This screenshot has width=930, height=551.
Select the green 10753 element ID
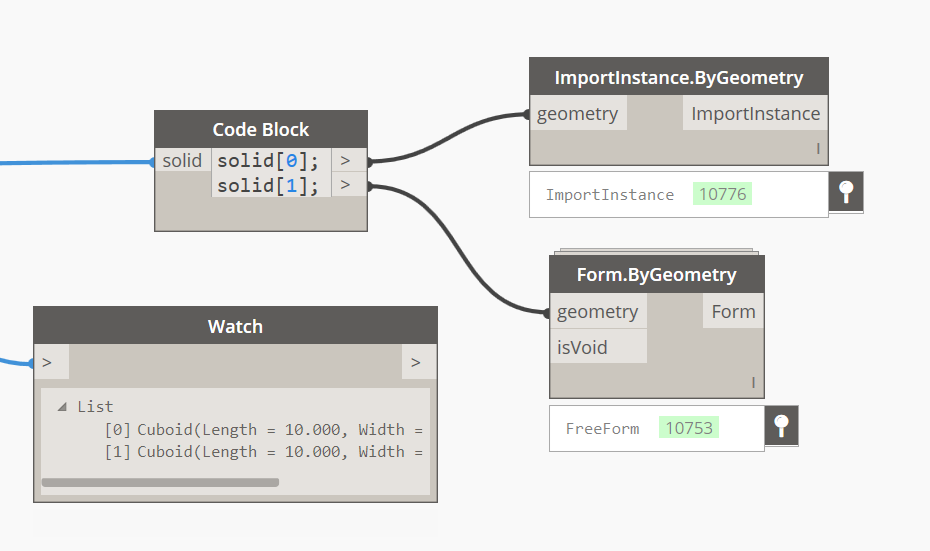689,428
